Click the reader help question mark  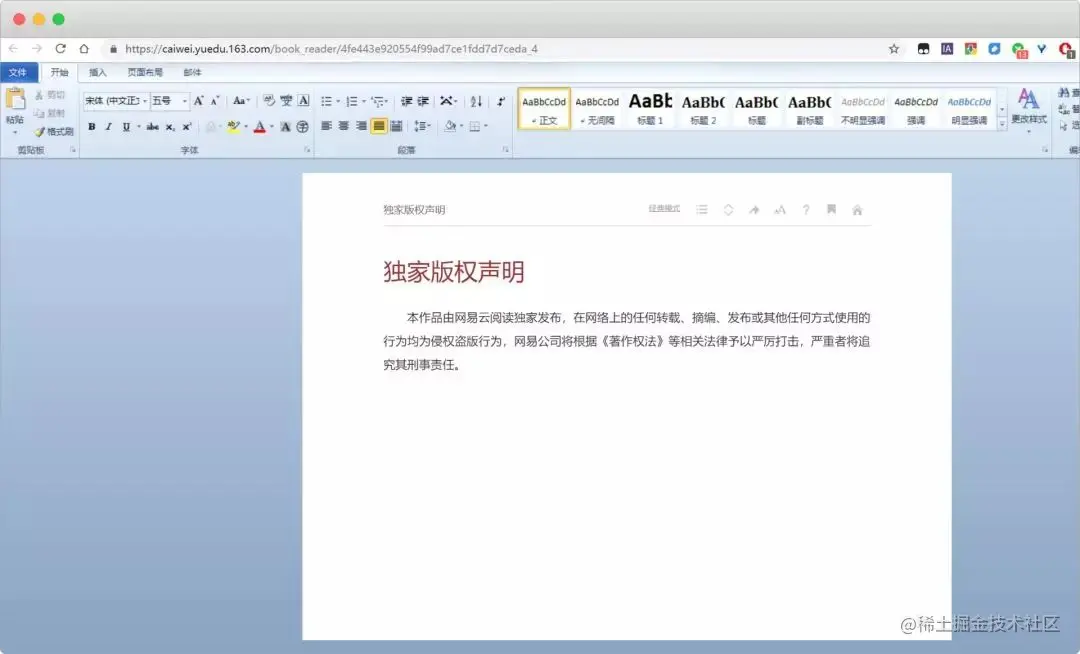tap(806, 210)
